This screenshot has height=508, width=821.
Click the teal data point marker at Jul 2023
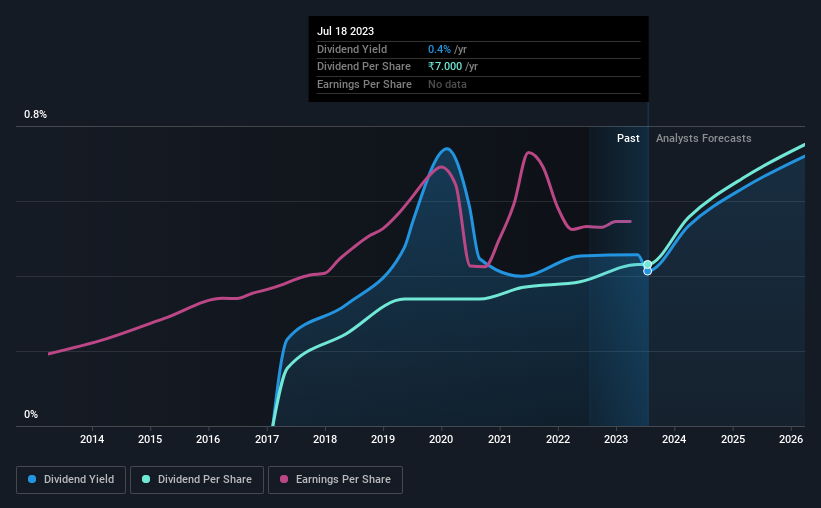click(x=648, y=264)
